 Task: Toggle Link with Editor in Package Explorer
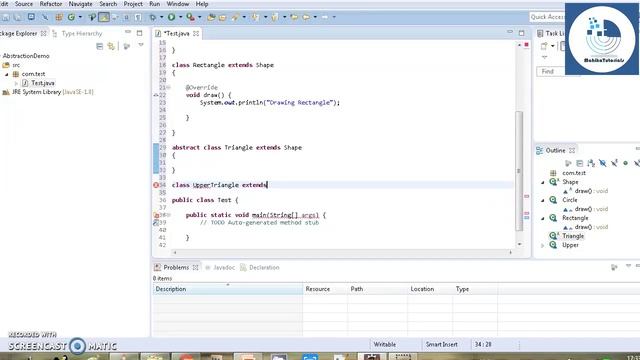pos(111,46)
